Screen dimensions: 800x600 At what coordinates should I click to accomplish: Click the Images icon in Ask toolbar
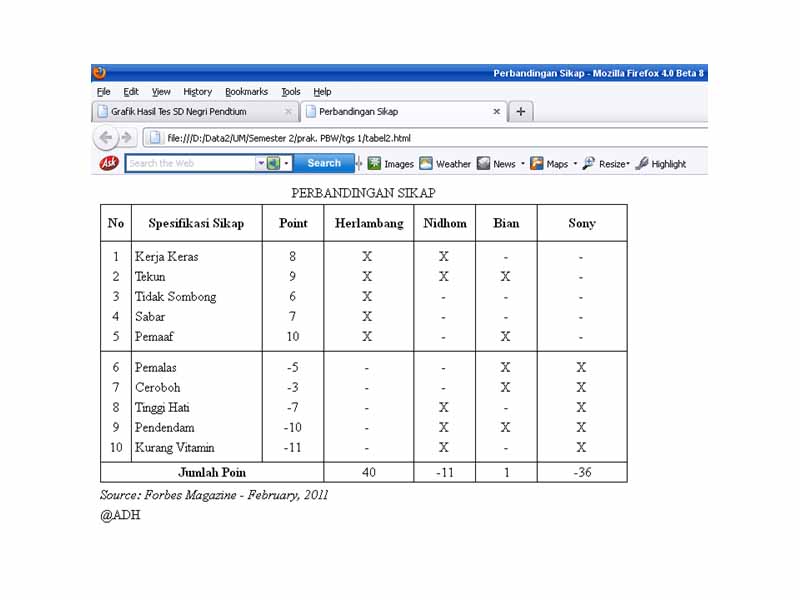[374, 163]
